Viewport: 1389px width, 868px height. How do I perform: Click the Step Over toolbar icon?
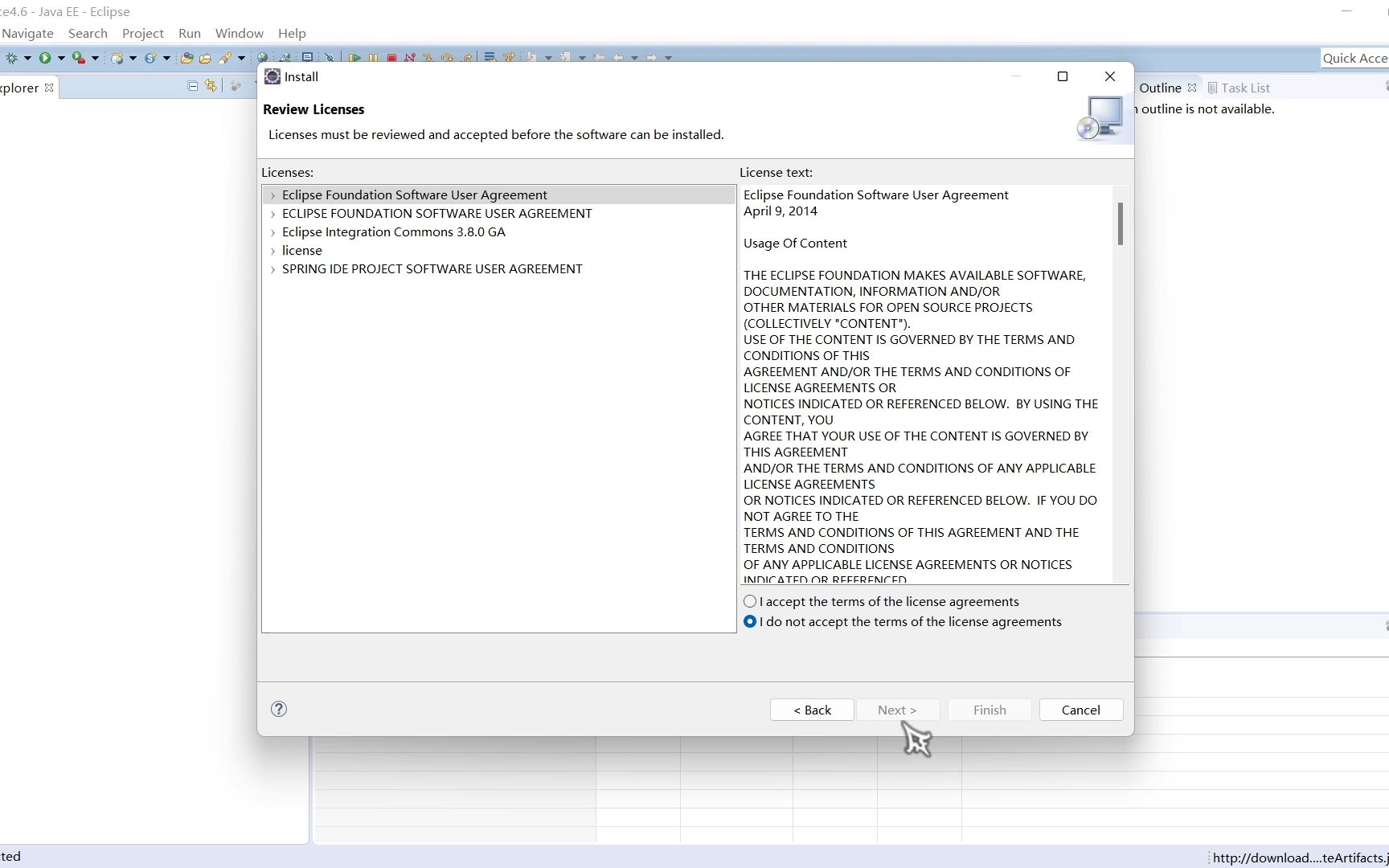point(447,58)
